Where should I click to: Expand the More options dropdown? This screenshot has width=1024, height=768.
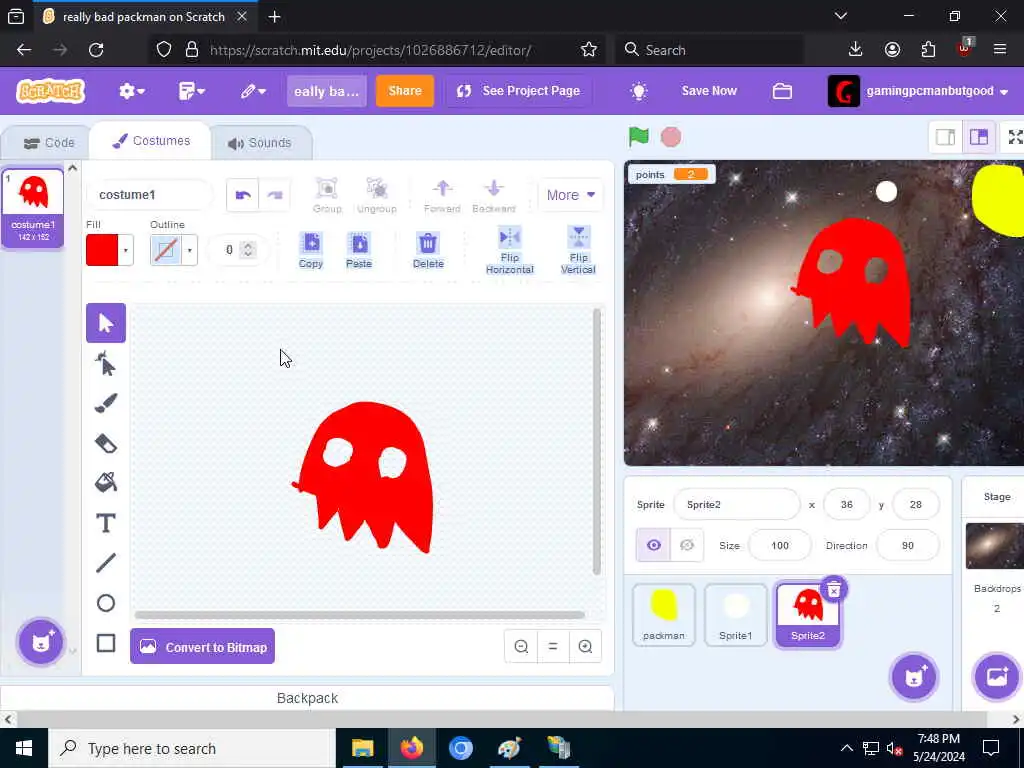coord(570,195)
